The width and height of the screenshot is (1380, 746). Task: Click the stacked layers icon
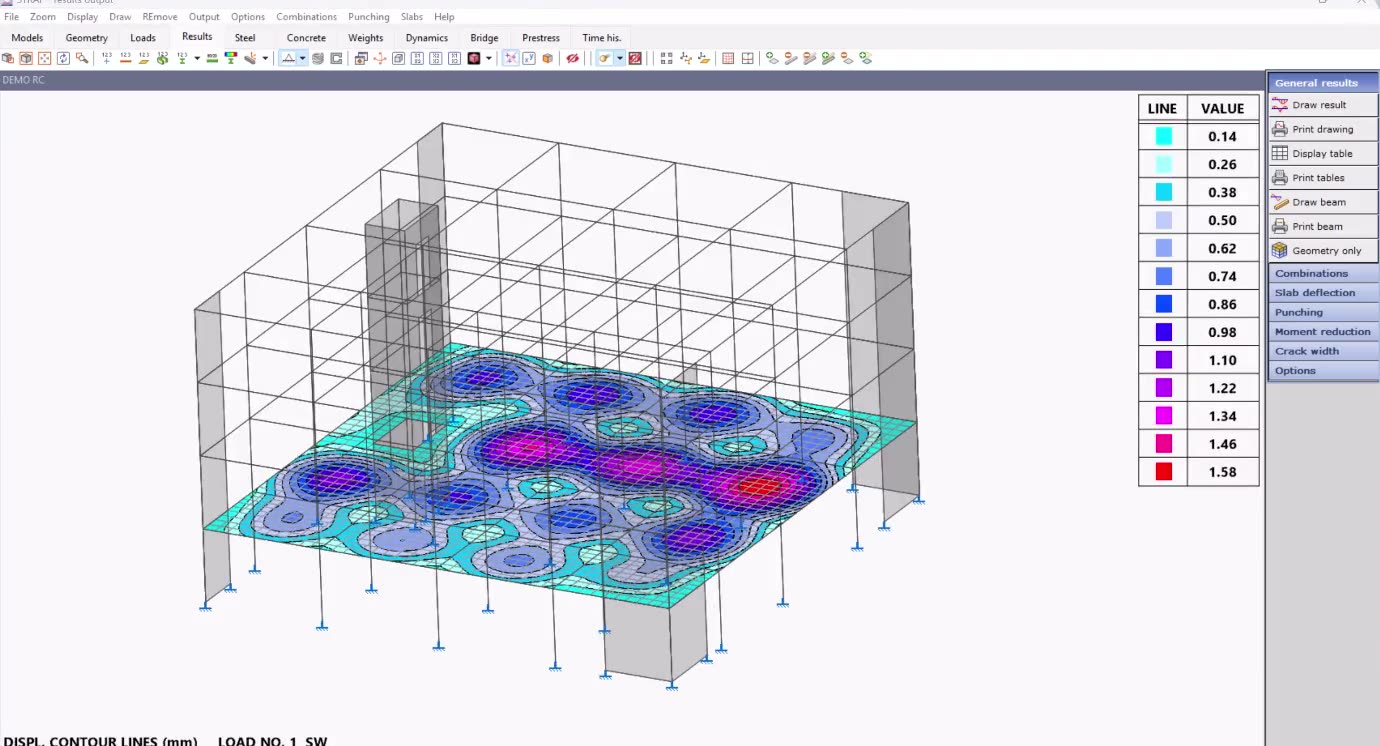pos(318,58)
